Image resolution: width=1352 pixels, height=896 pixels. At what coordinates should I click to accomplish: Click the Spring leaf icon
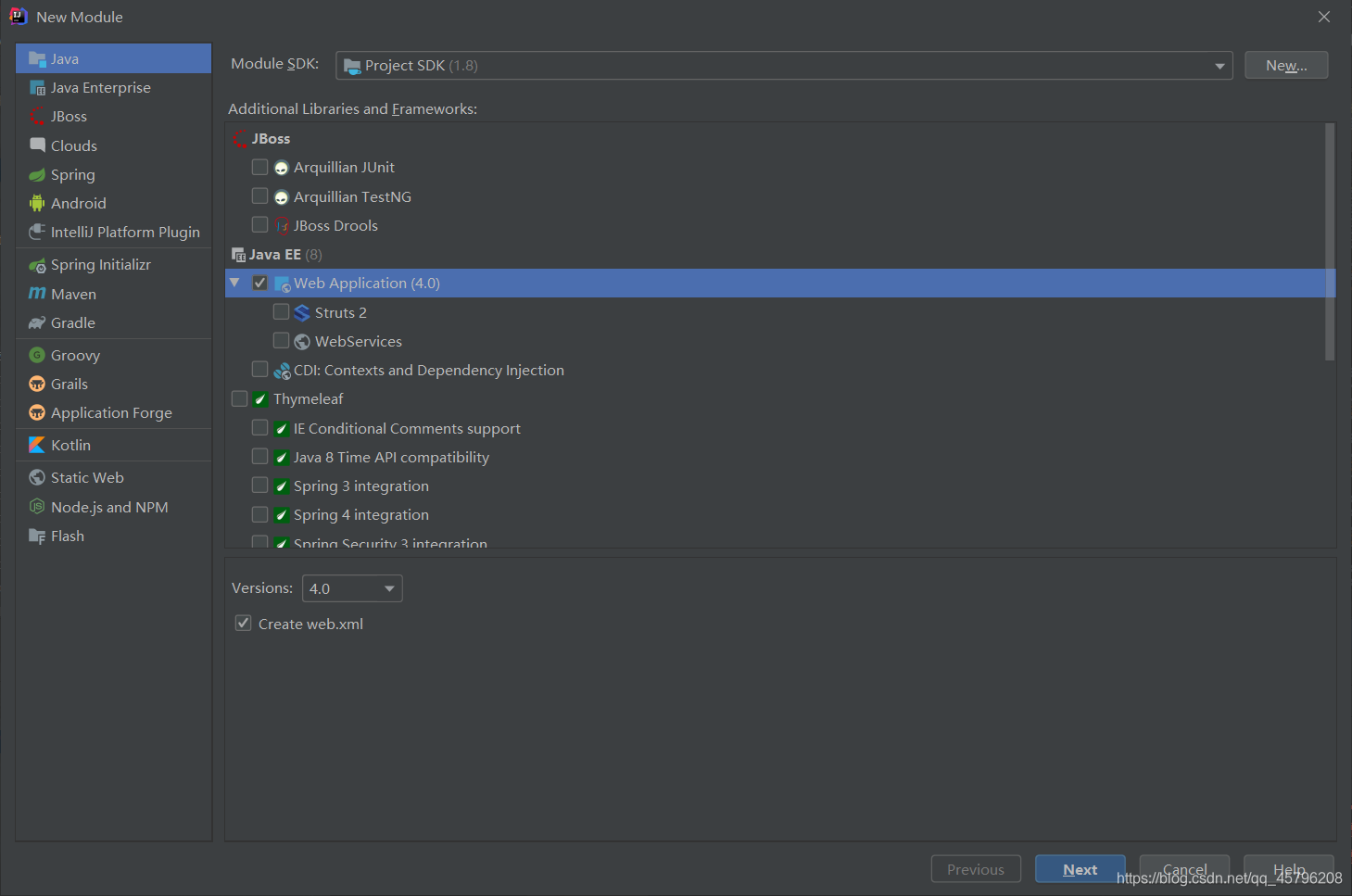(x=37, y=174)
